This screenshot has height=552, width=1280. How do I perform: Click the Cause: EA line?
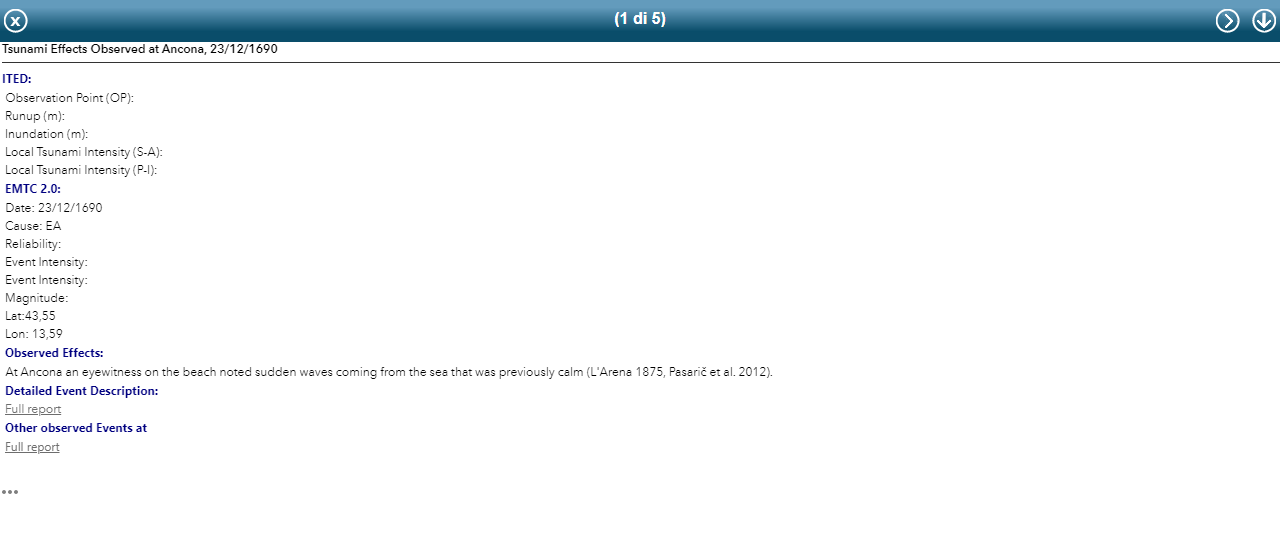click(x=33, y=226)
